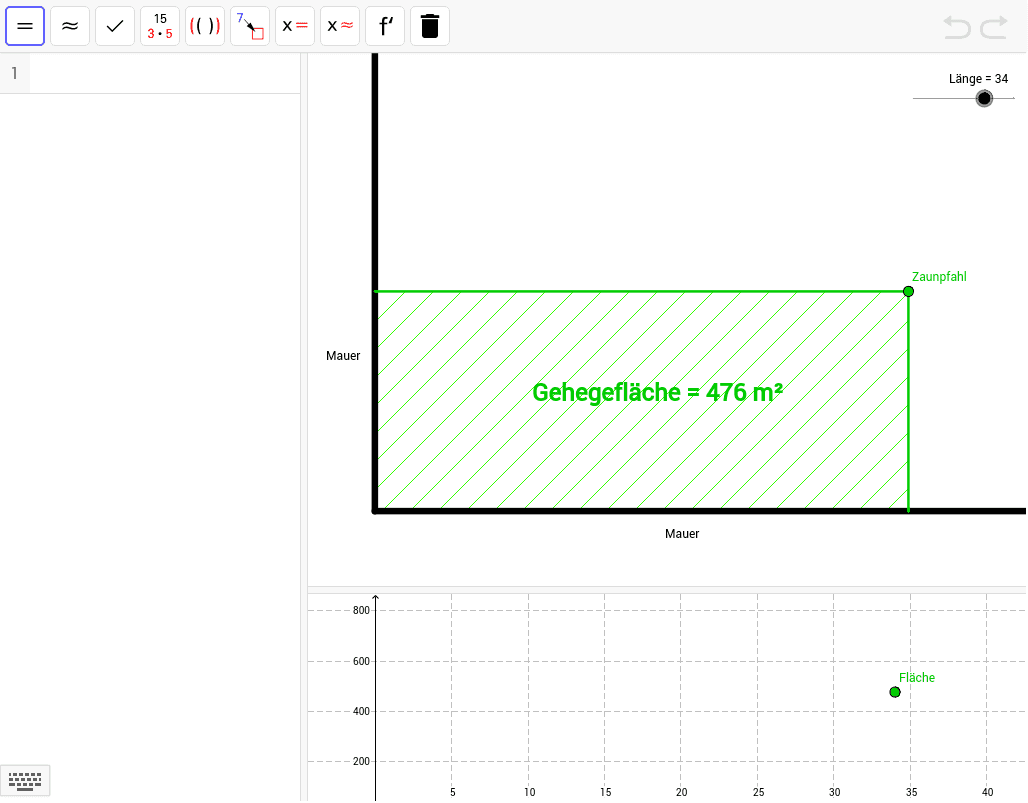Click the Gehegefläche = 476 m² text

(658, 393)
